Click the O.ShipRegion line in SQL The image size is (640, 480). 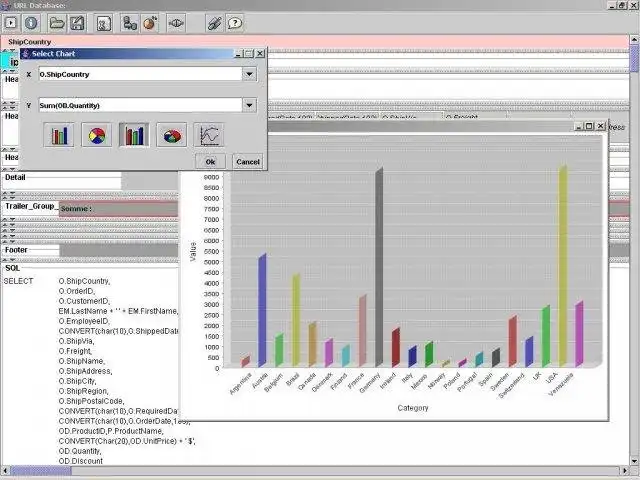83,391
